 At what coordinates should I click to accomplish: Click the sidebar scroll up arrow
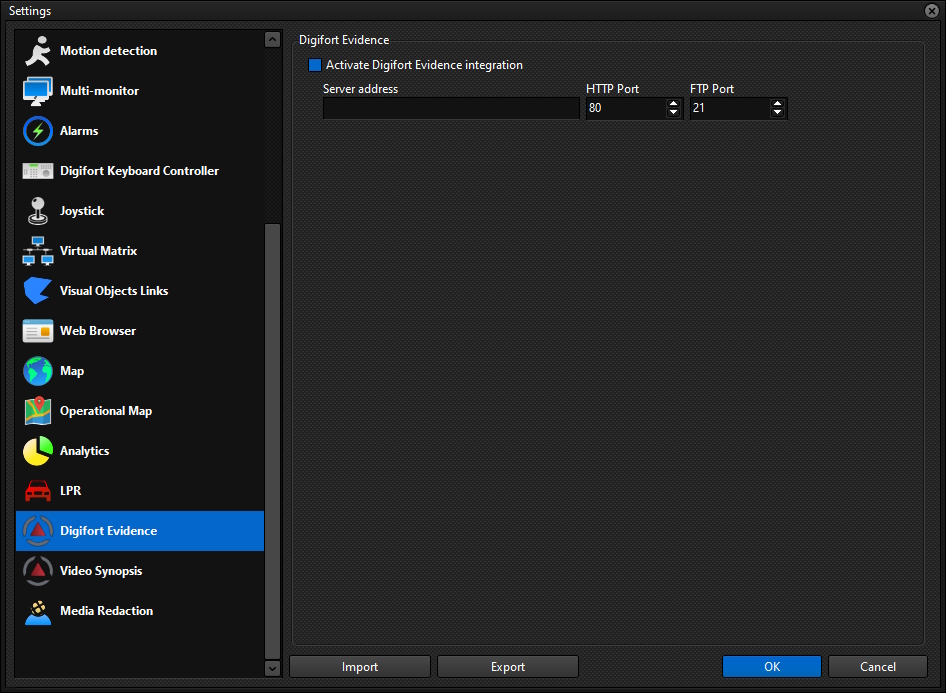click(273, 40)
